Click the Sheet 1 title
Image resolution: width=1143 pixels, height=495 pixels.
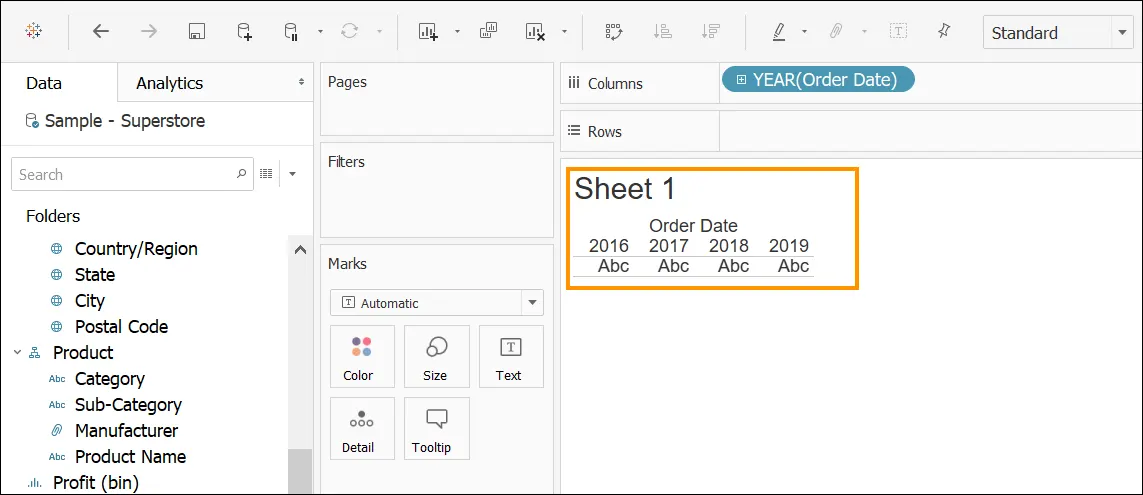point(625,188)
